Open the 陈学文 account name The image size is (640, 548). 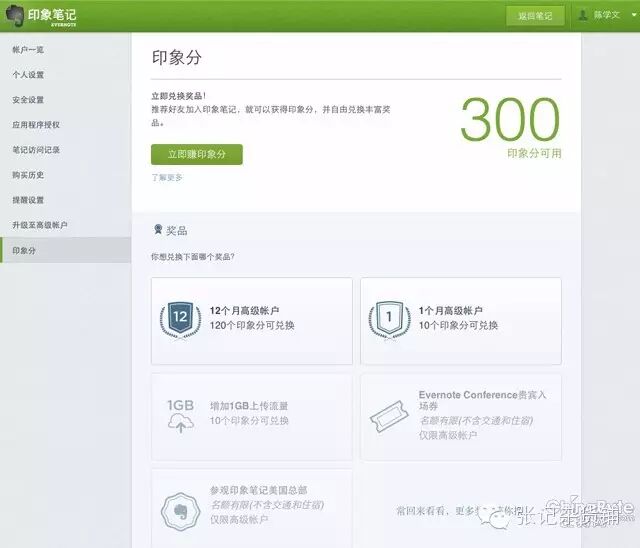click(607, 15)
